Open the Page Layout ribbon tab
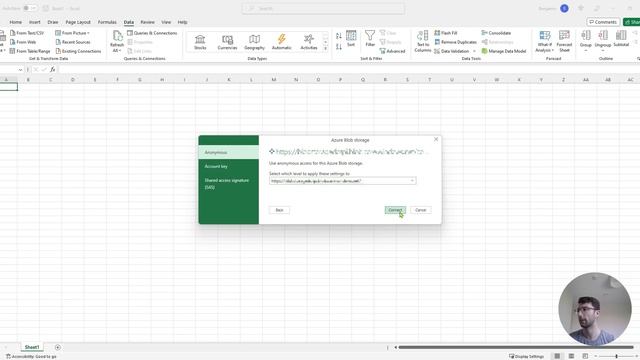Image resolution: width=640 pixels, height=360 pixels. 78,22
